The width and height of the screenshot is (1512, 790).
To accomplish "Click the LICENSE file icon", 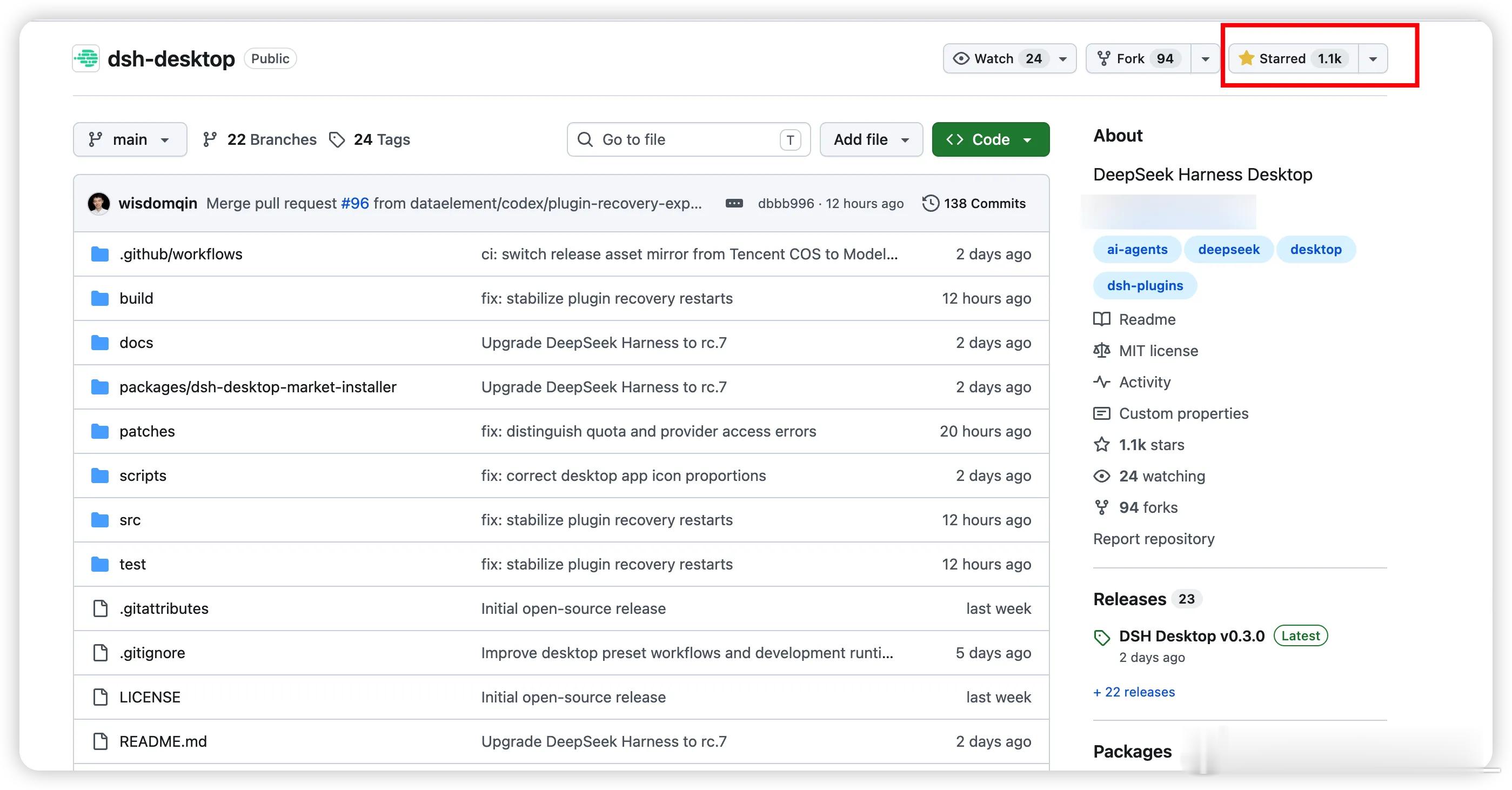I will coord(101,697).
